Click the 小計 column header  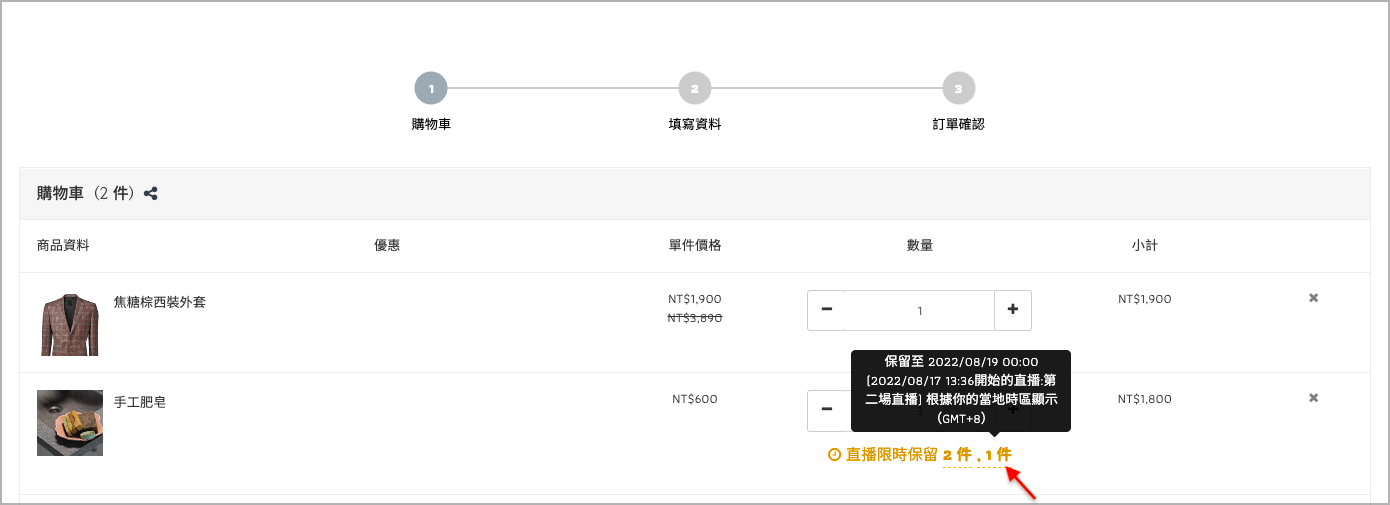[x=1145, y=245]
